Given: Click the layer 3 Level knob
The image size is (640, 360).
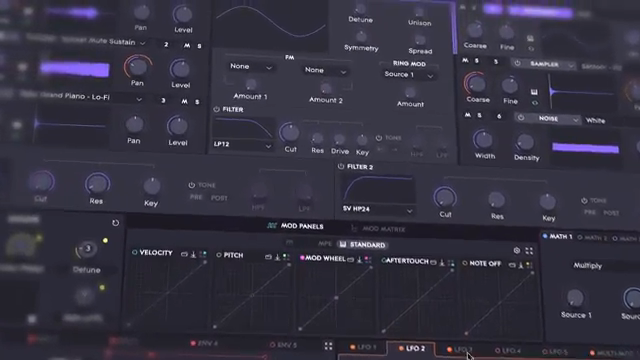Looking at the screenshot, I should [x=178, y=125].
